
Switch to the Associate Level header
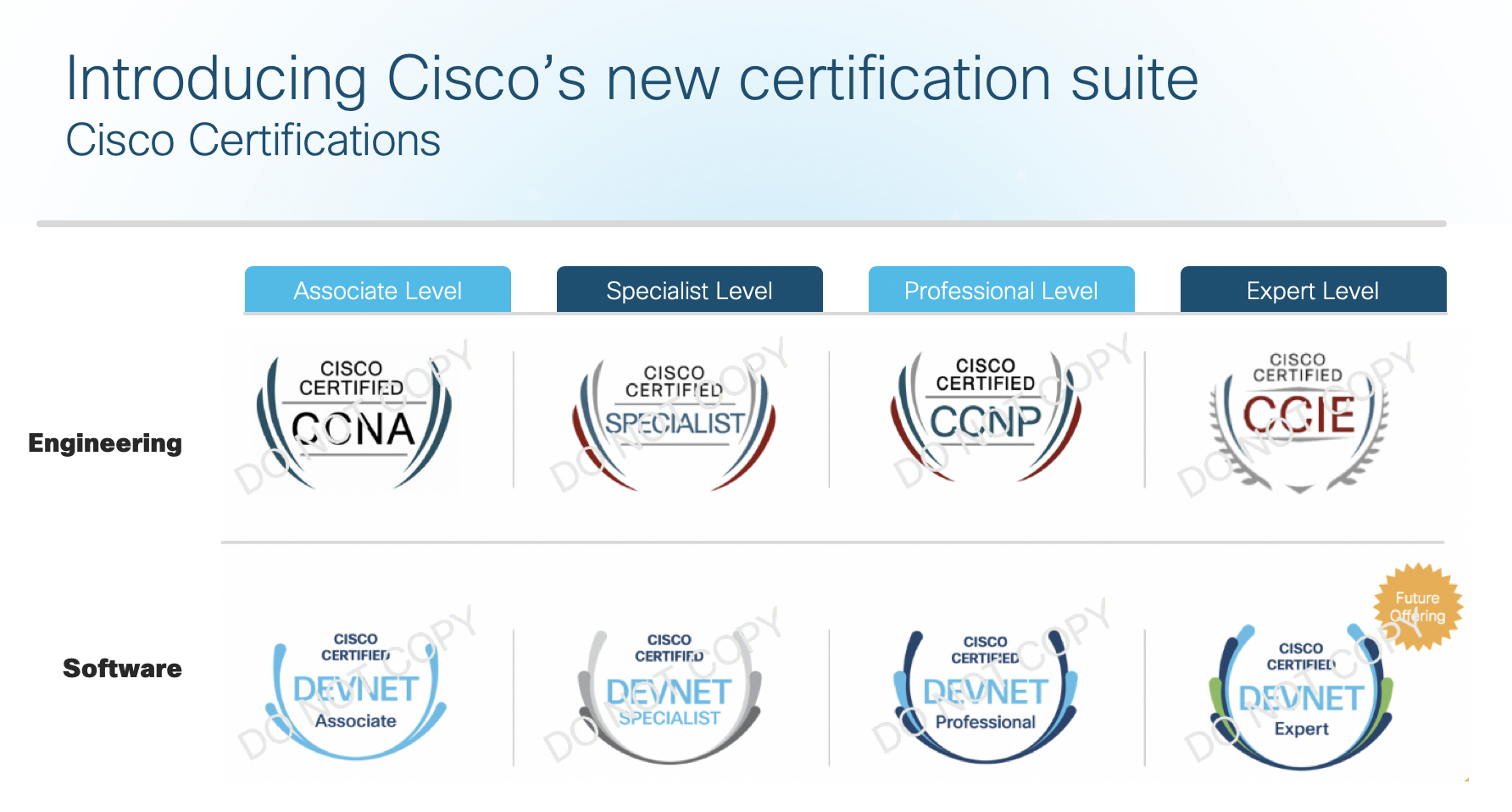click(378, 291)
